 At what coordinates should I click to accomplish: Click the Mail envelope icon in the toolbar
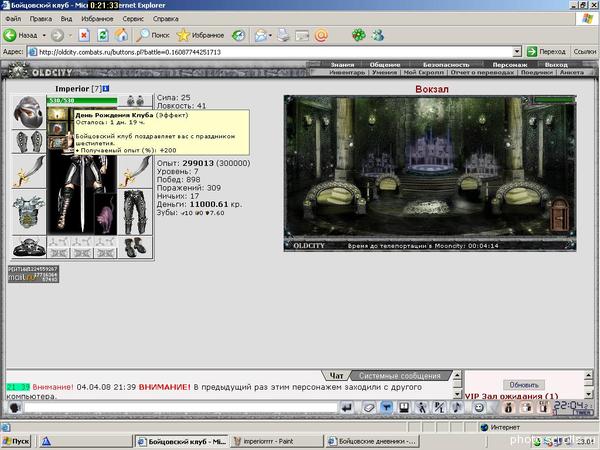pyautogui.click(x=260, y=36)
